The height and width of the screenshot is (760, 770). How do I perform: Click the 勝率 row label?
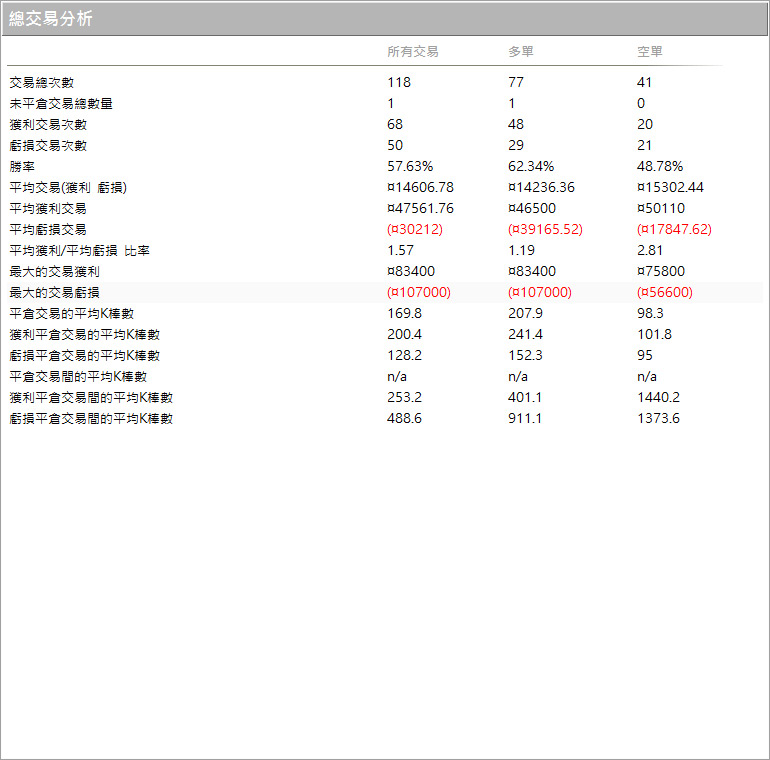click(x=21, y=167)
